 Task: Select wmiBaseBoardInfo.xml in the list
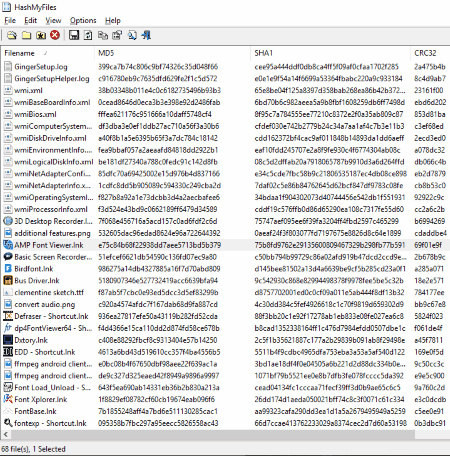pos(52,102)
